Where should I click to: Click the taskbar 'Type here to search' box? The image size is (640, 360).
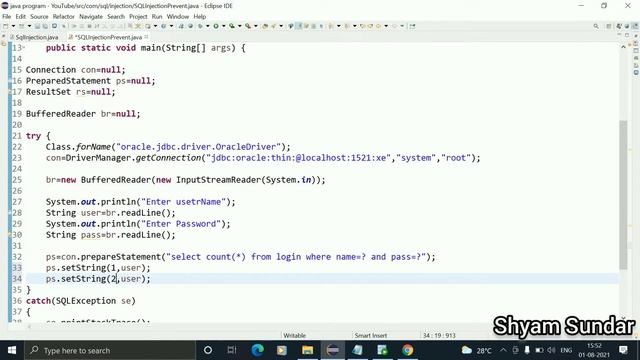110,350
